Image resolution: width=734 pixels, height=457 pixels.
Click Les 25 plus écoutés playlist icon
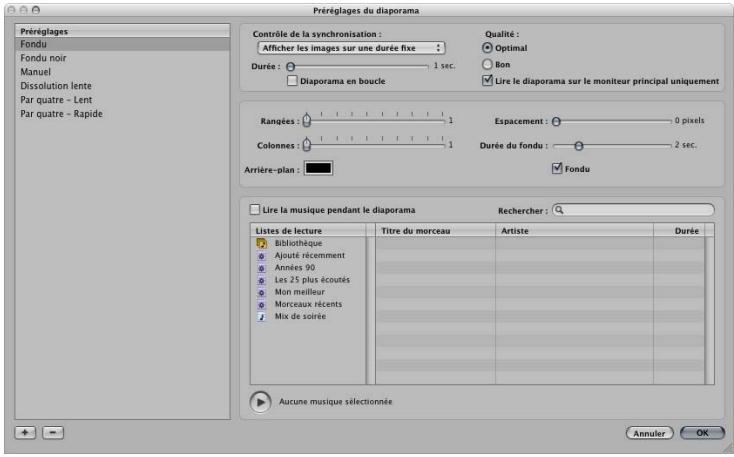click(x=262, y=280)
